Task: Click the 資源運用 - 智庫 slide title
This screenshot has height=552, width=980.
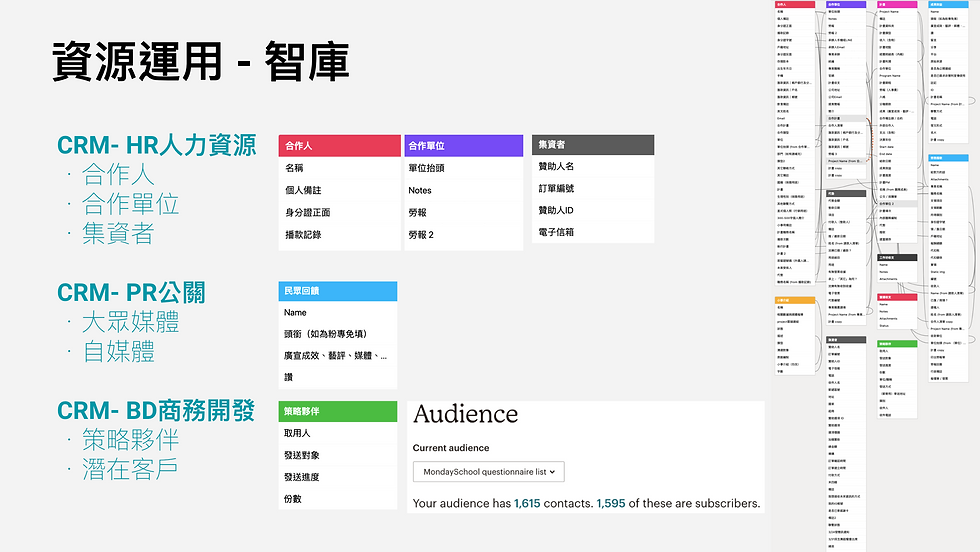Action: point(201,61)
